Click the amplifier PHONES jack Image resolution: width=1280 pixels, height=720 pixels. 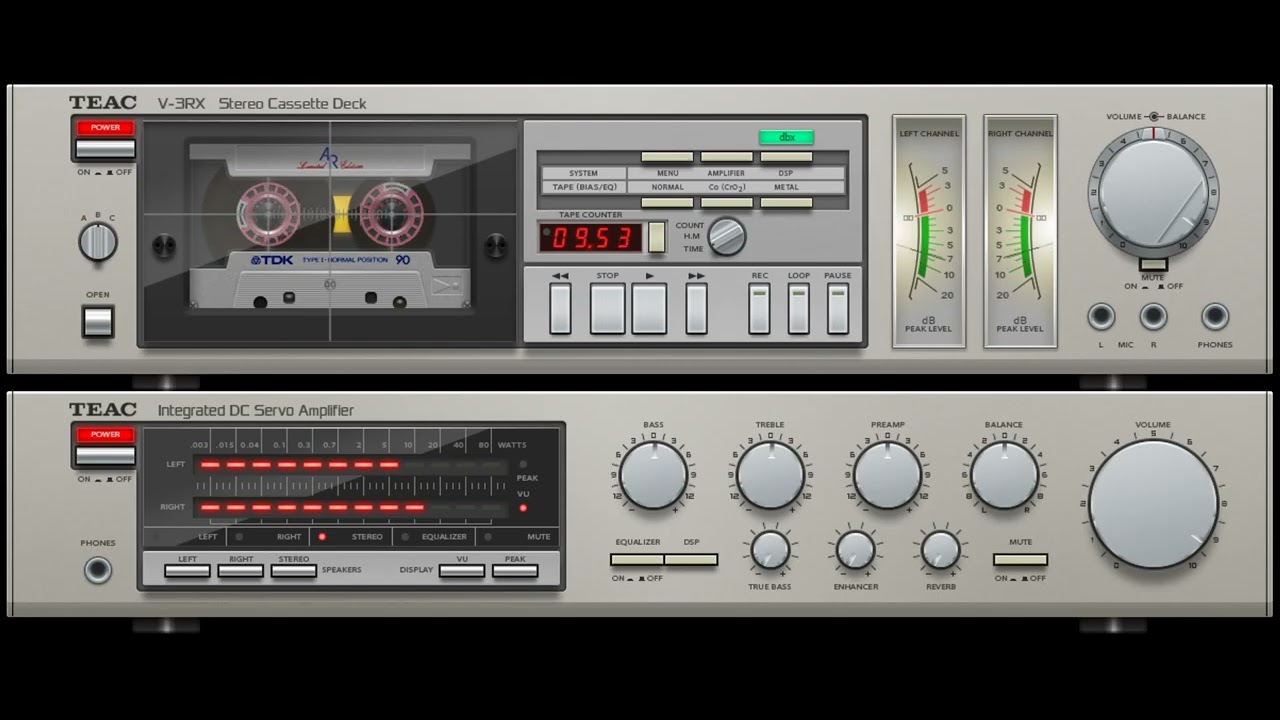pyautogui.click(x=98, y=570)
